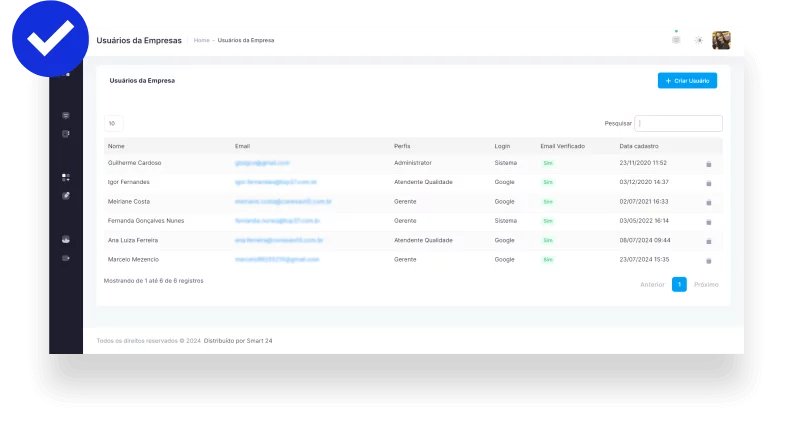Viewport: 794px width, 437px height.
Task: Click the sidebar icon below the dashboard grid
Action: click(x=66, y=195)
